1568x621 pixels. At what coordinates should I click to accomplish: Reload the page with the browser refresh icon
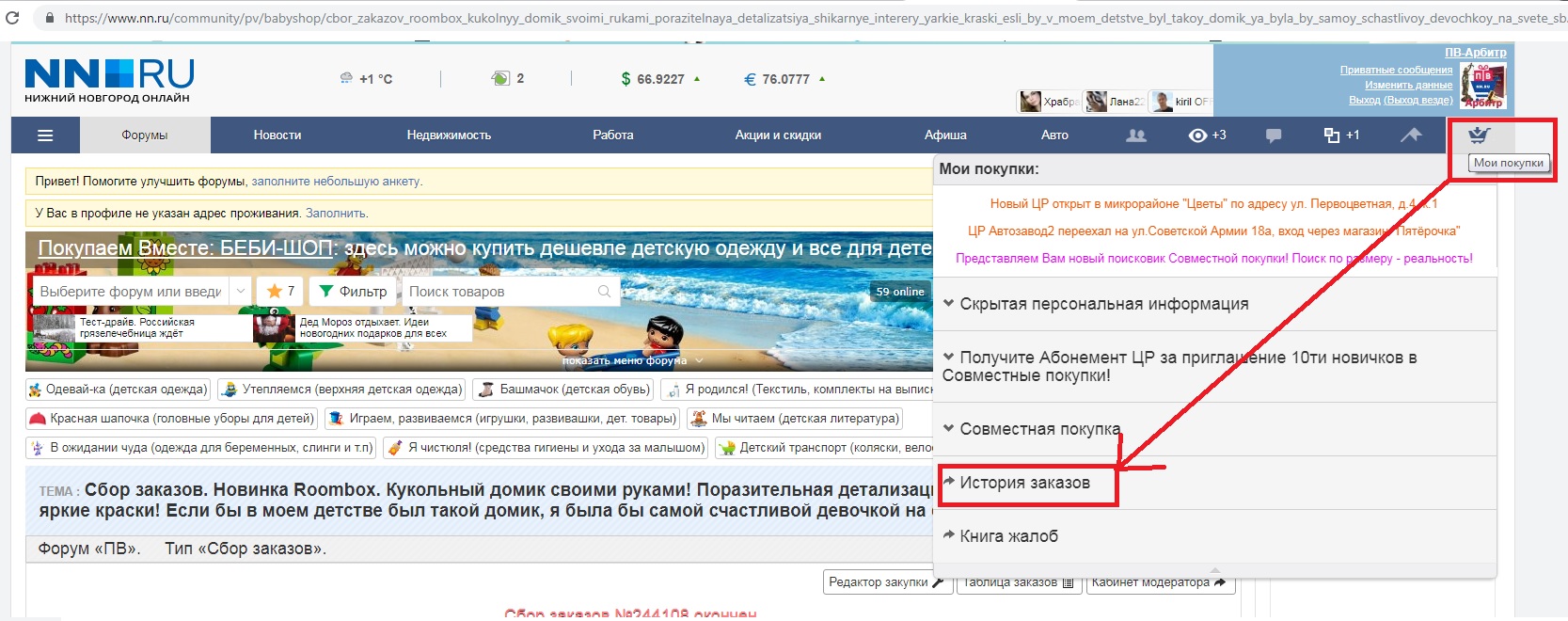tap(12, 17)
